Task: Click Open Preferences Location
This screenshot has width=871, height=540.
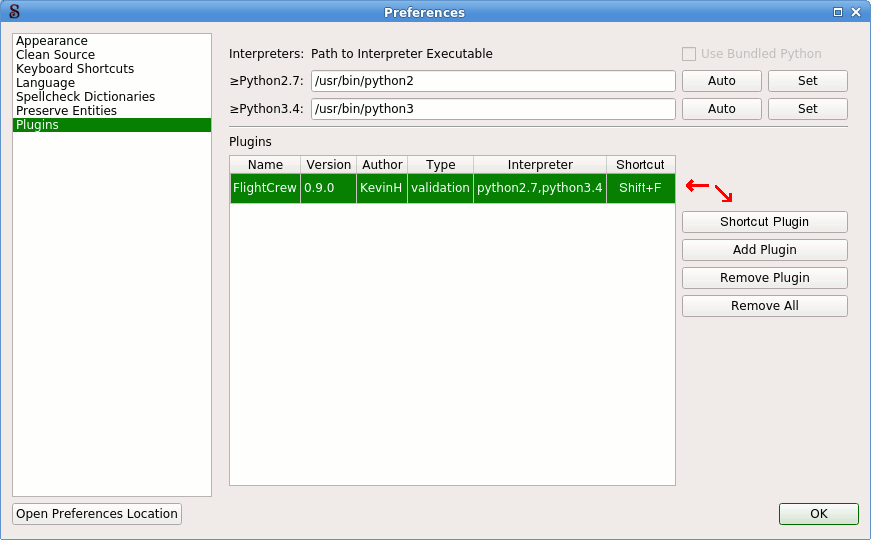Action: pyautogui.click(x=97, y=514)
